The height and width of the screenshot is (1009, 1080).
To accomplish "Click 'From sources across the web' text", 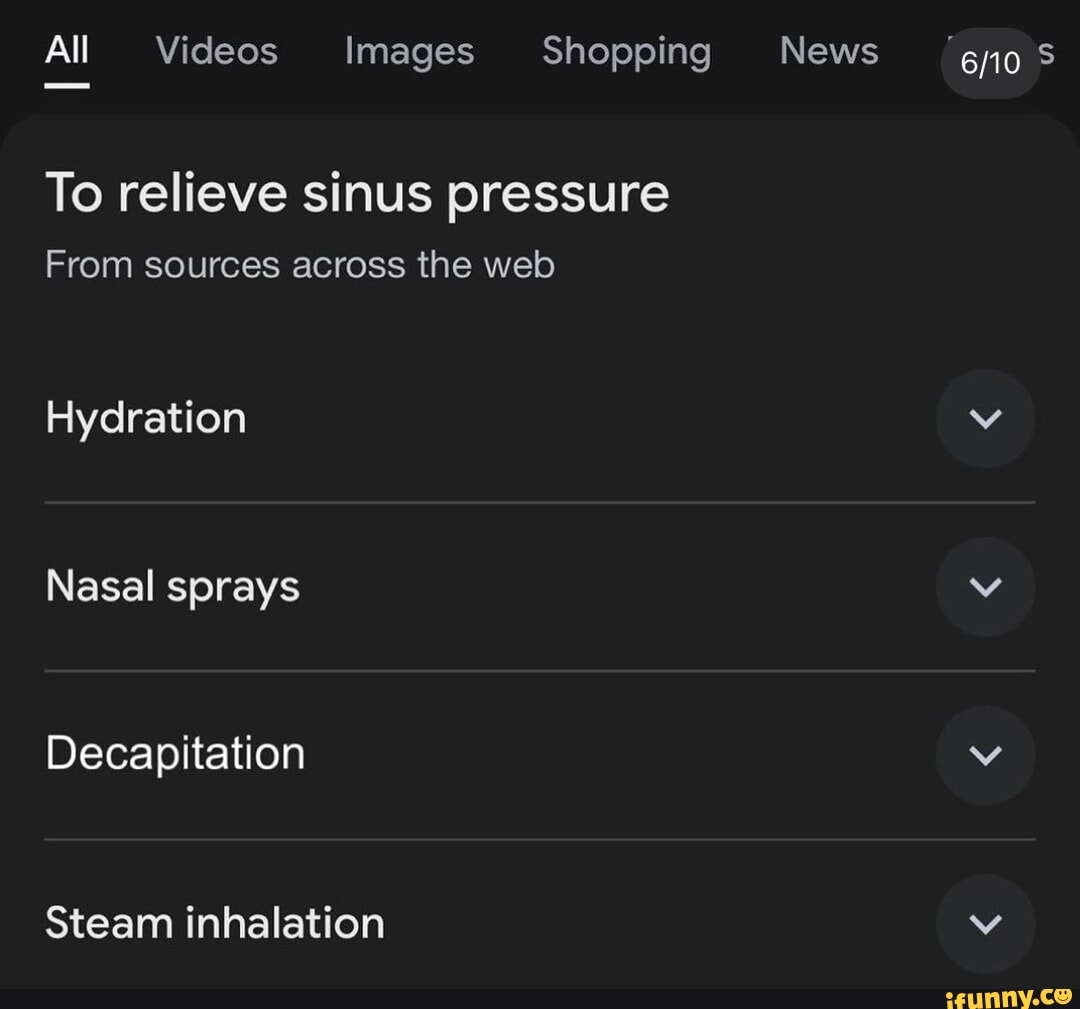I will [x=301, y=264].
